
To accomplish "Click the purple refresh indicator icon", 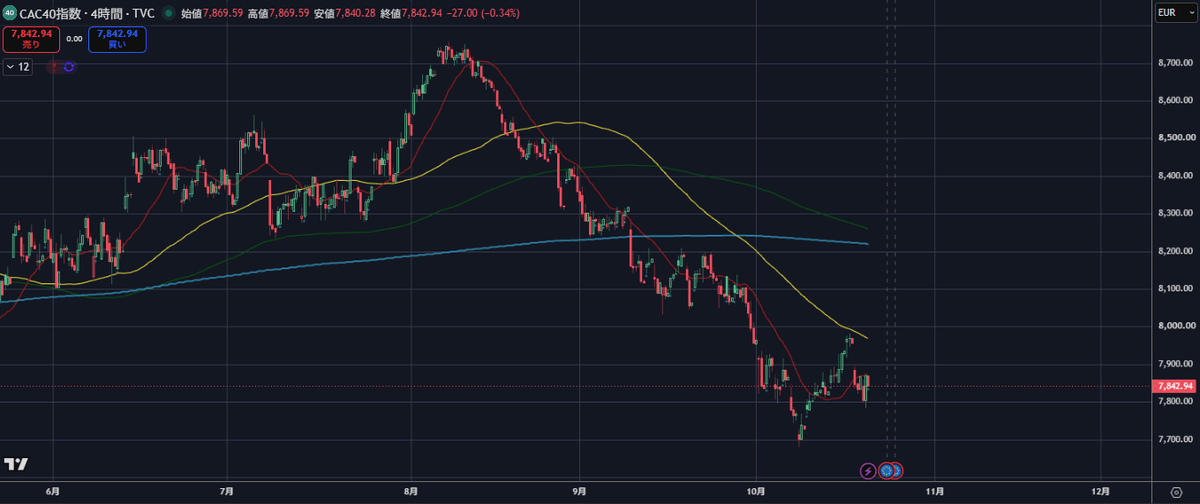I will point(69,67).
